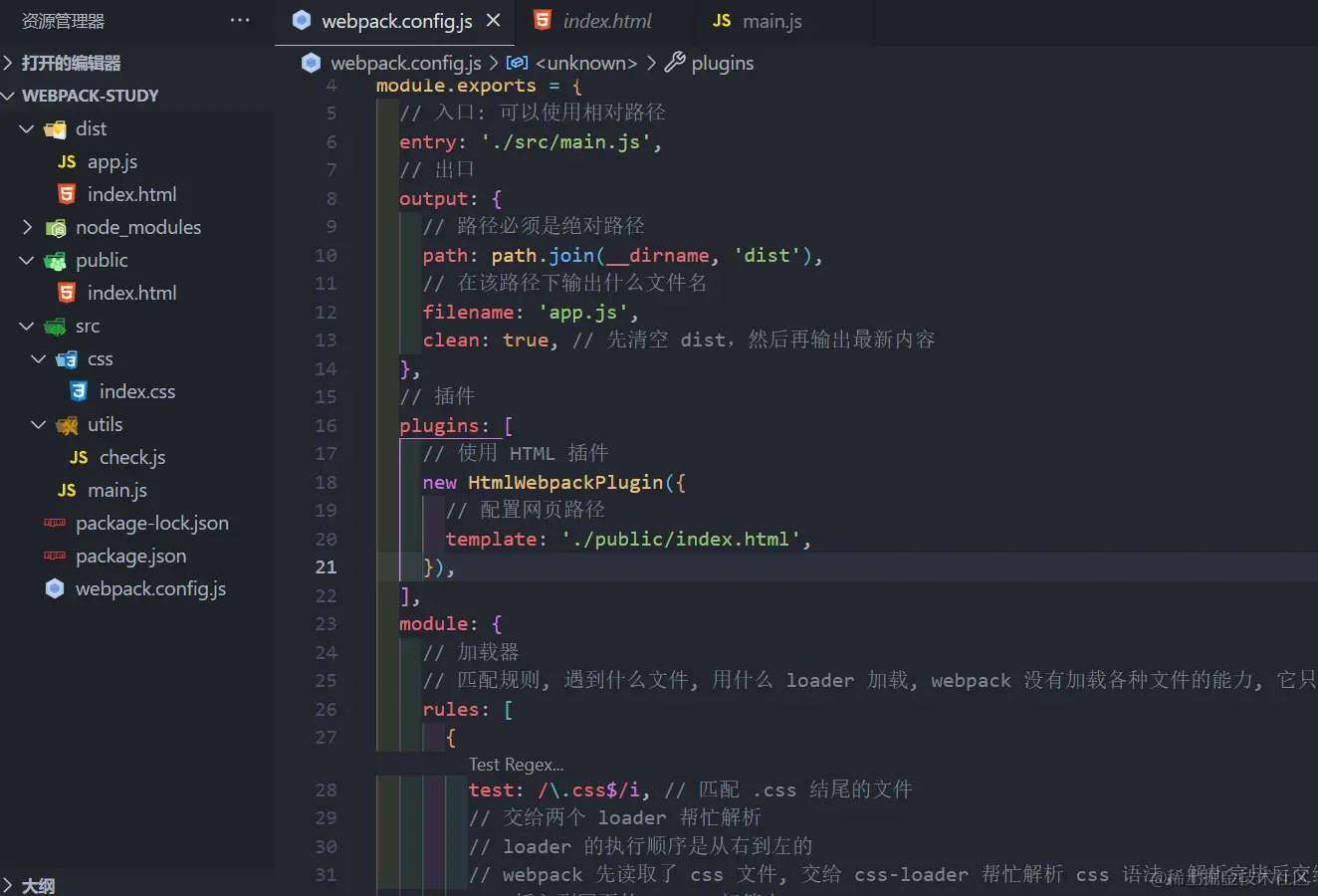The height and width of the screenshot is (896, 1318).
Task: Select the webpack.config.js editor tab
Action: 396,21
